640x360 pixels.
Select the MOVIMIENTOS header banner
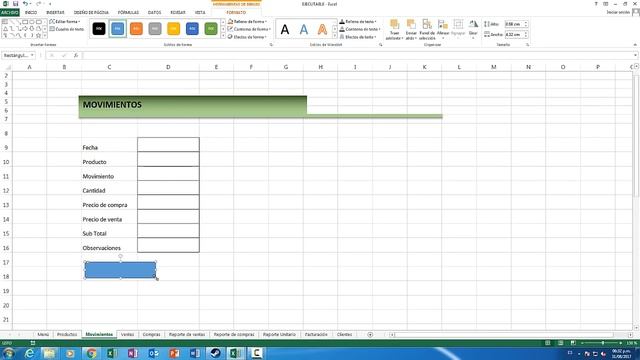click(193, 107)
